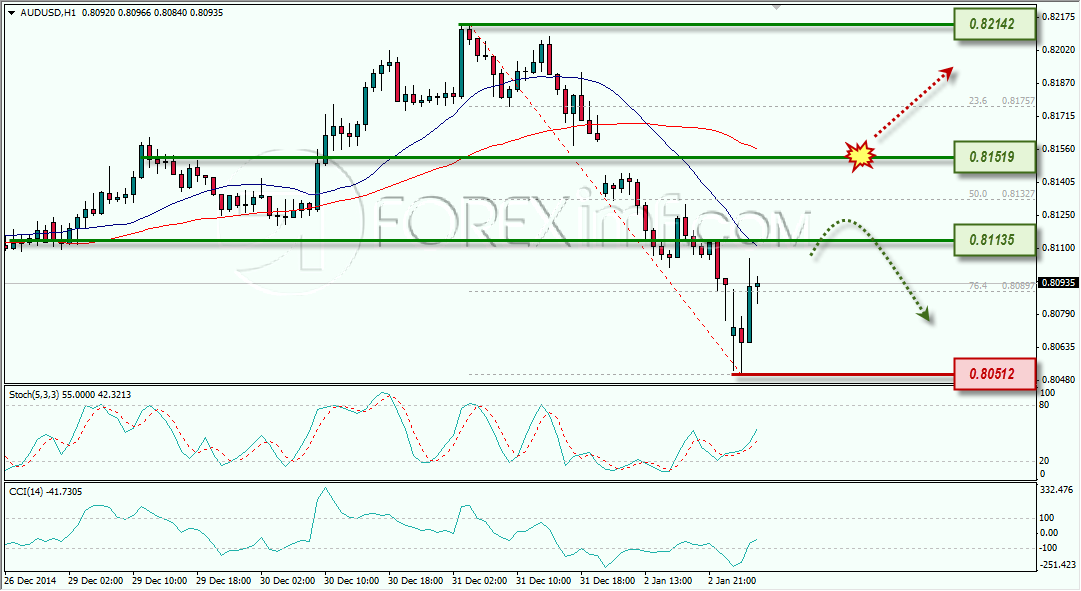The image size is (1081, 591).
Task: Click the 30 Dec 18:00 time label
Action: coord(416,581)
